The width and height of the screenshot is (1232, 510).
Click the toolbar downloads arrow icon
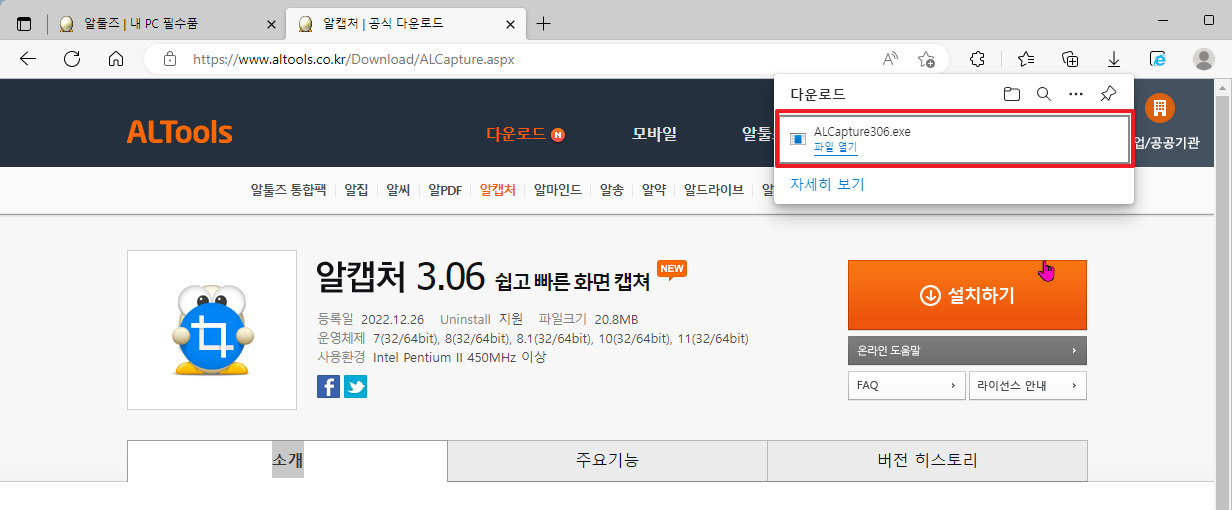pyautogui.click(x=1114, y=59)
